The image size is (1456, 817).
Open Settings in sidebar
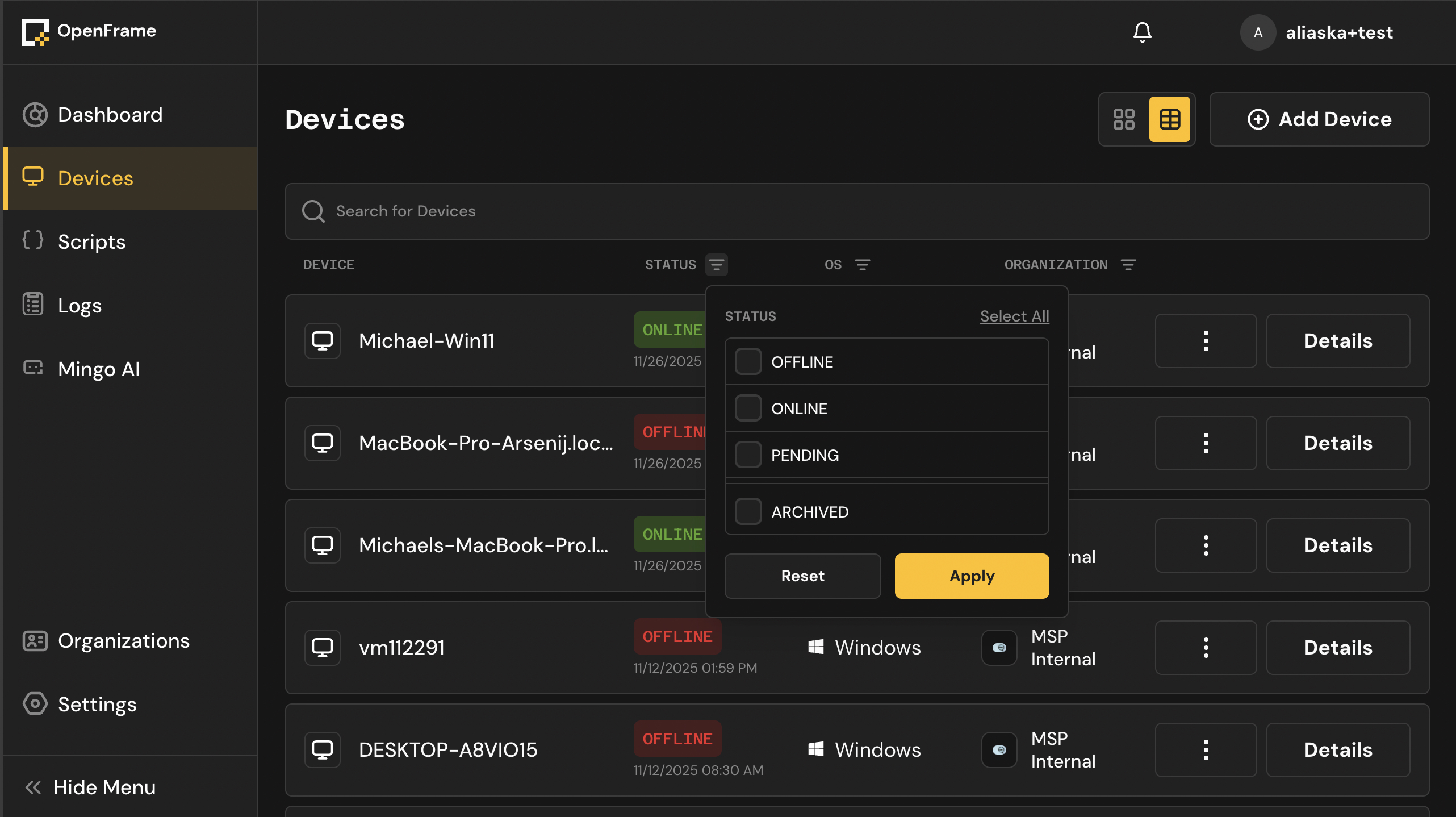click(x=130, y=705)
